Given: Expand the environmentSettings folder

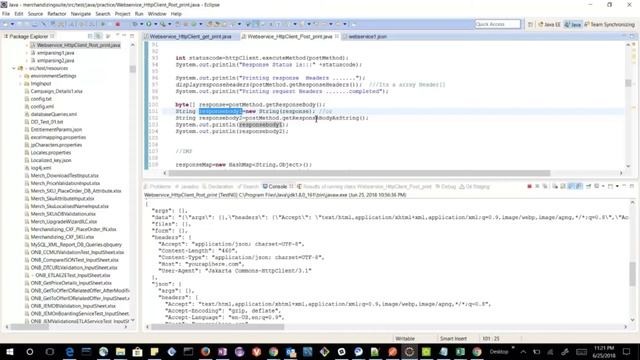Looking at the screenshot, I should coord(20,76).
